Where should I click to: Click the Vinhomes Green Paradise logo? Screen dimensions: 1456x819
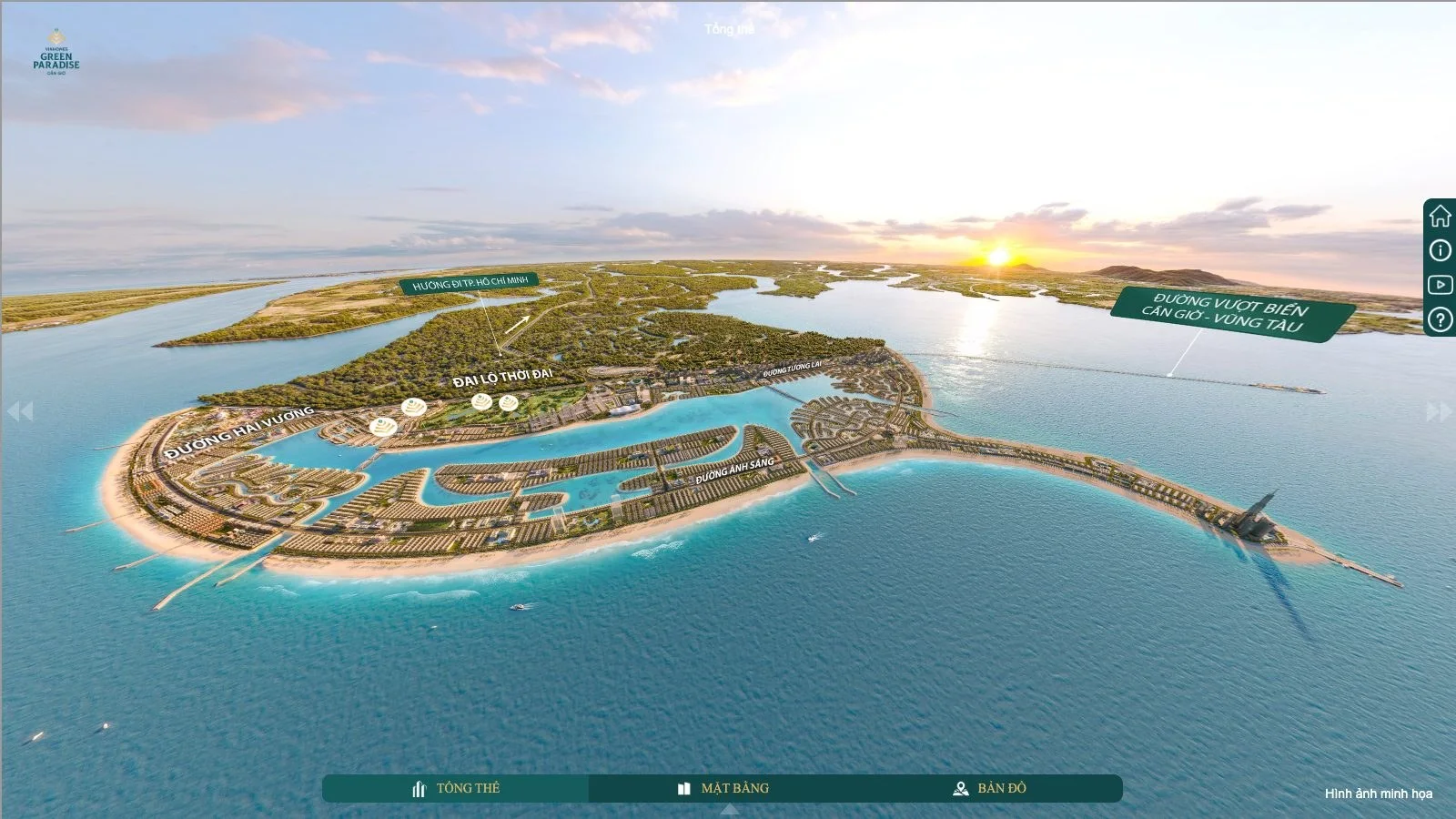[x=56, y=53]
